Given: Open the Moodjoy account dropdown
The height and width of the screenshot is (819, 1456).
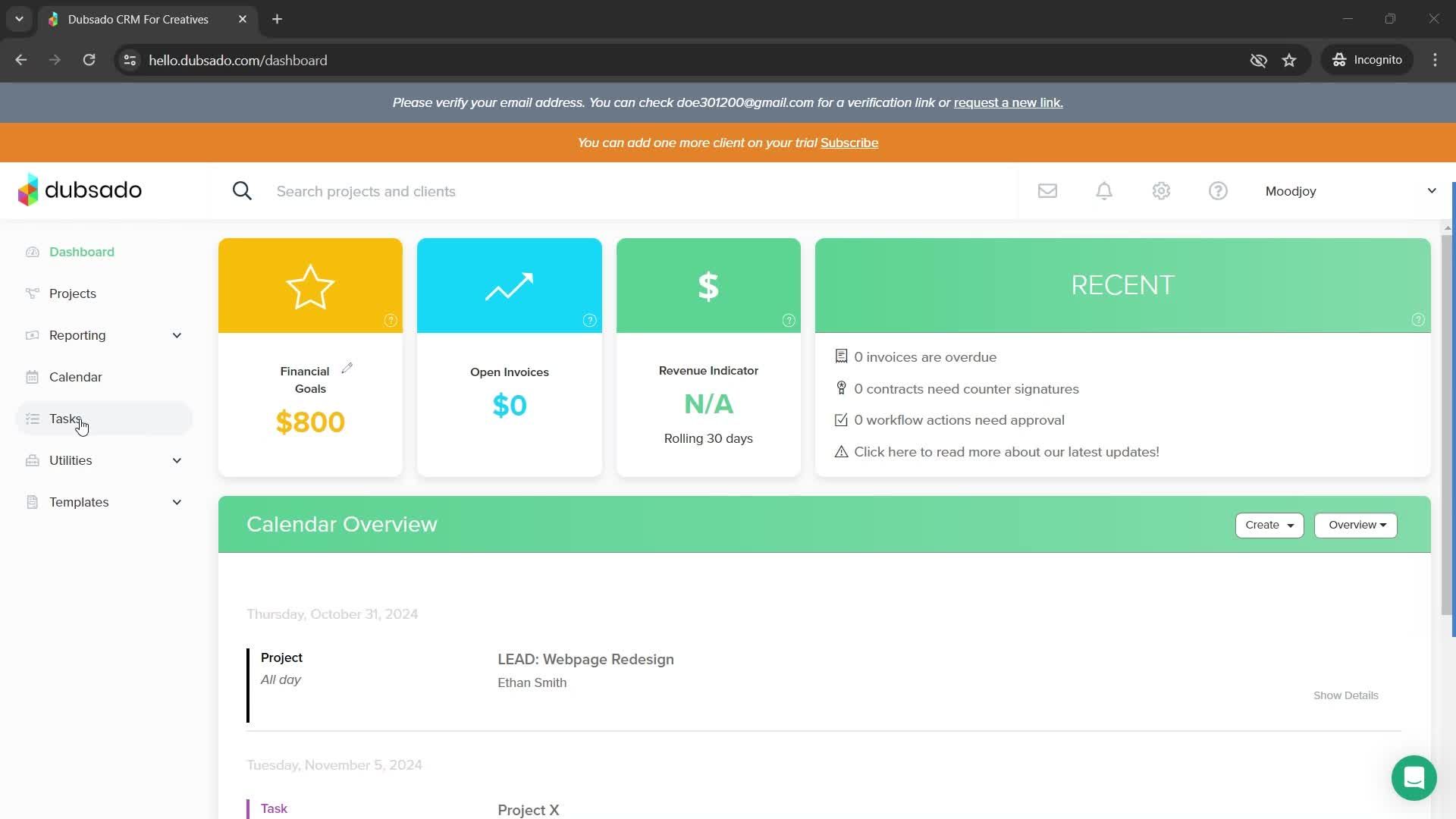Looking at the screenshot, I should 1351,191.
